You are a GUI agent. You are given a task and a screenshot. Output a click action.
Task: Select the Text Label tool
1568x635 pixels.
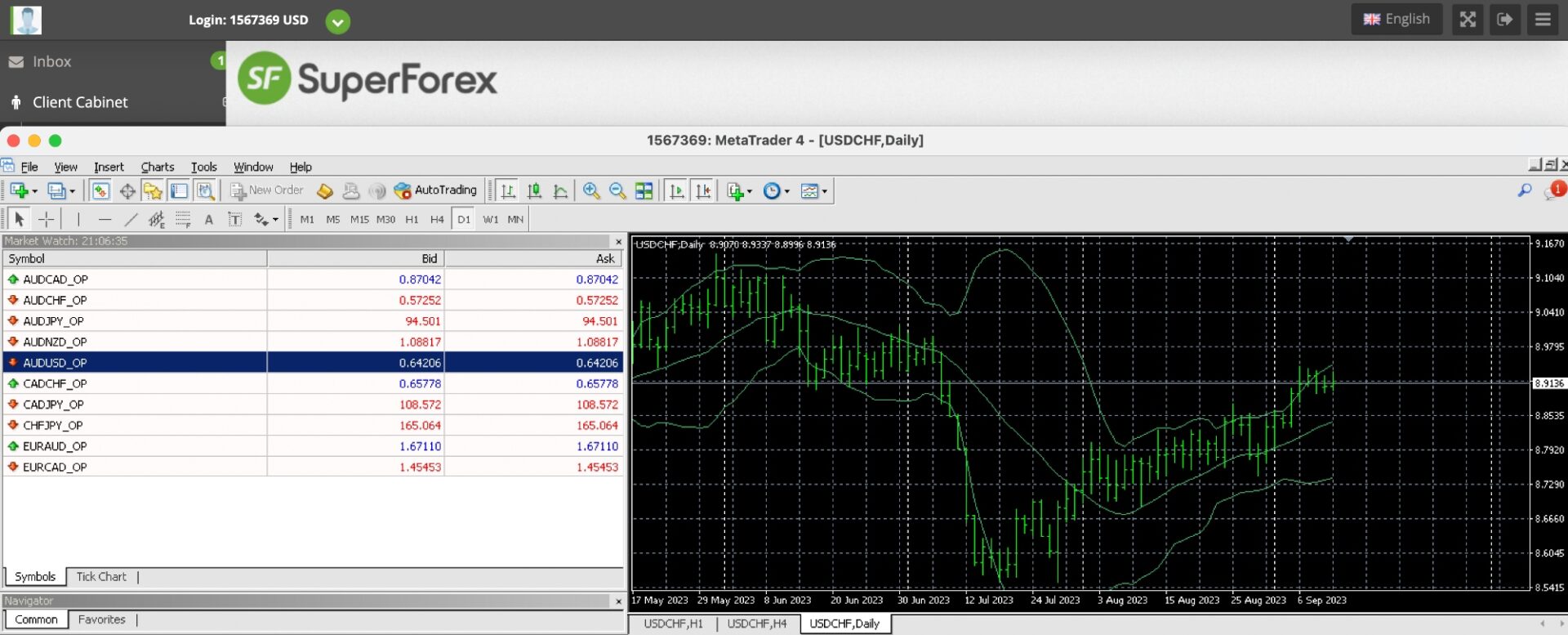(235, 219)
